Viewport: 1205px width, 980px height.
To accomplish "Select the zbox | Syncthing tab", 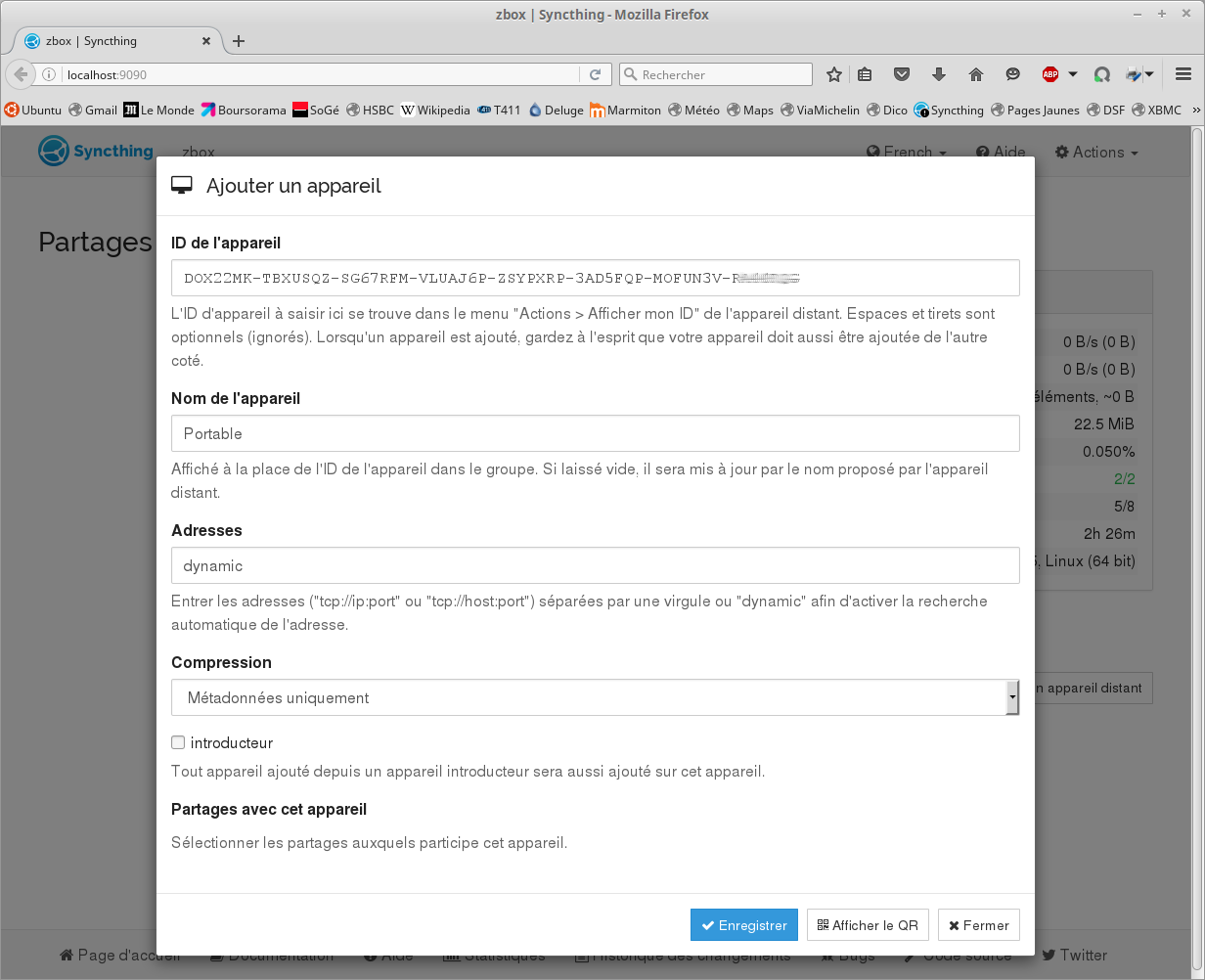I will (x=118, y=41).
